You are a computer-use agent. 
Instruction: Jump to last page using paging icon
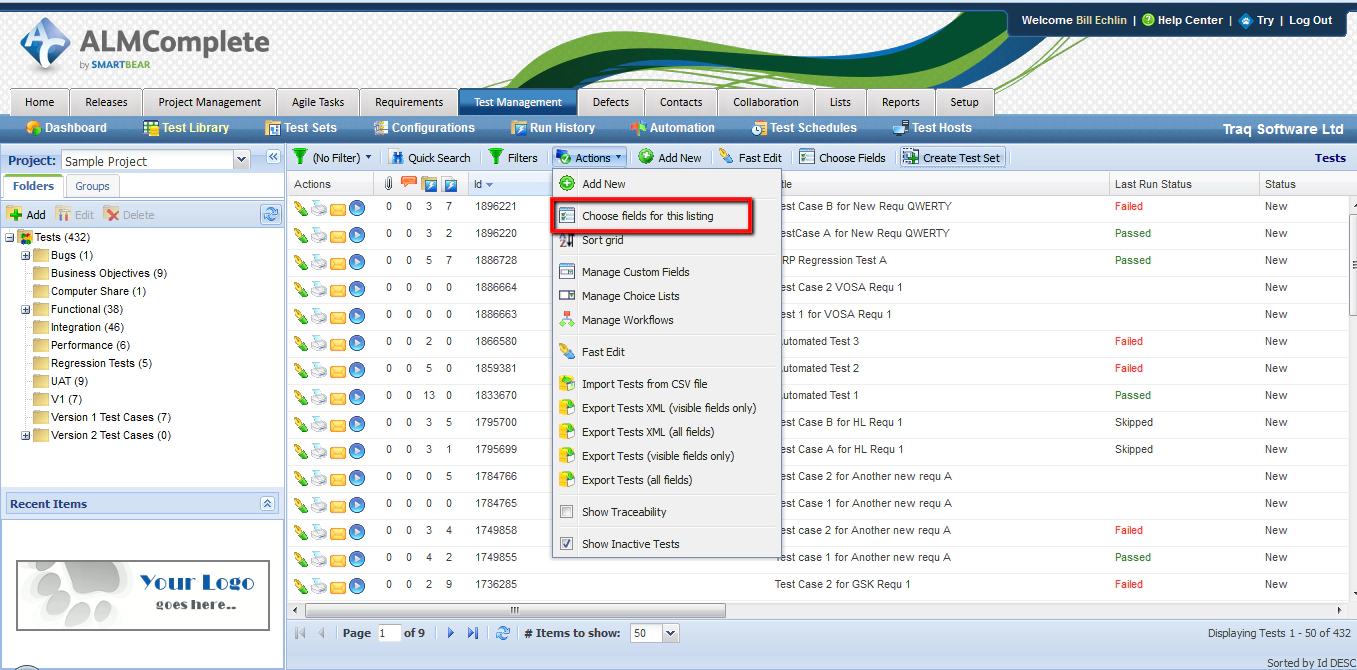click(473, 633)
